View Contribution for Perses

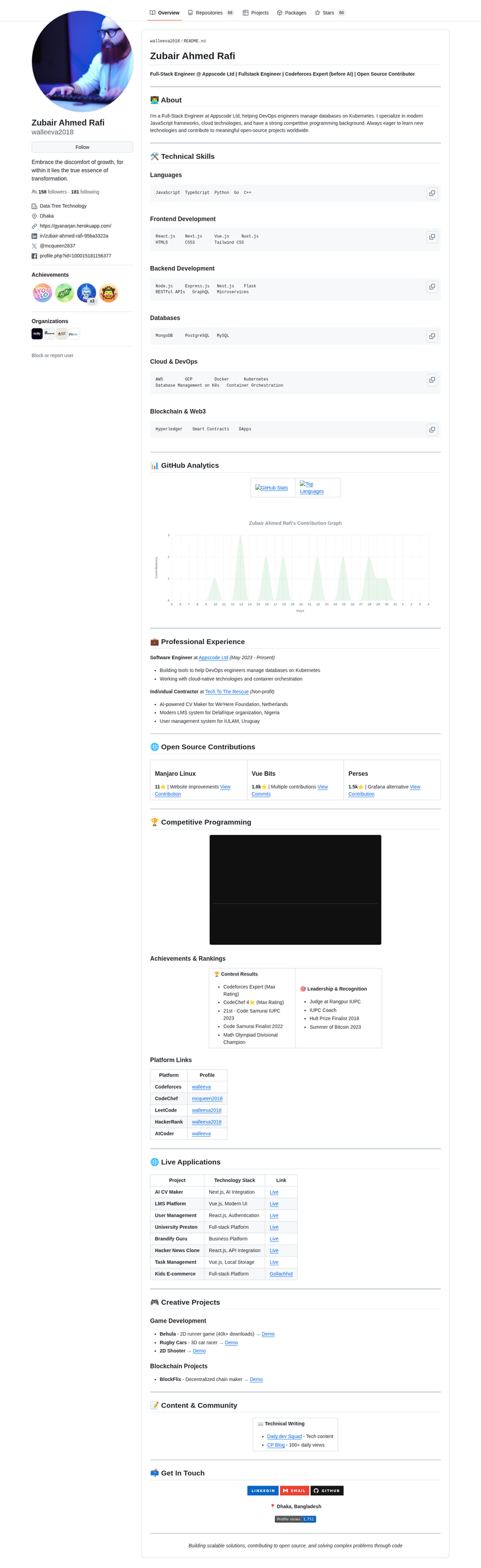[x=384, y=790]
